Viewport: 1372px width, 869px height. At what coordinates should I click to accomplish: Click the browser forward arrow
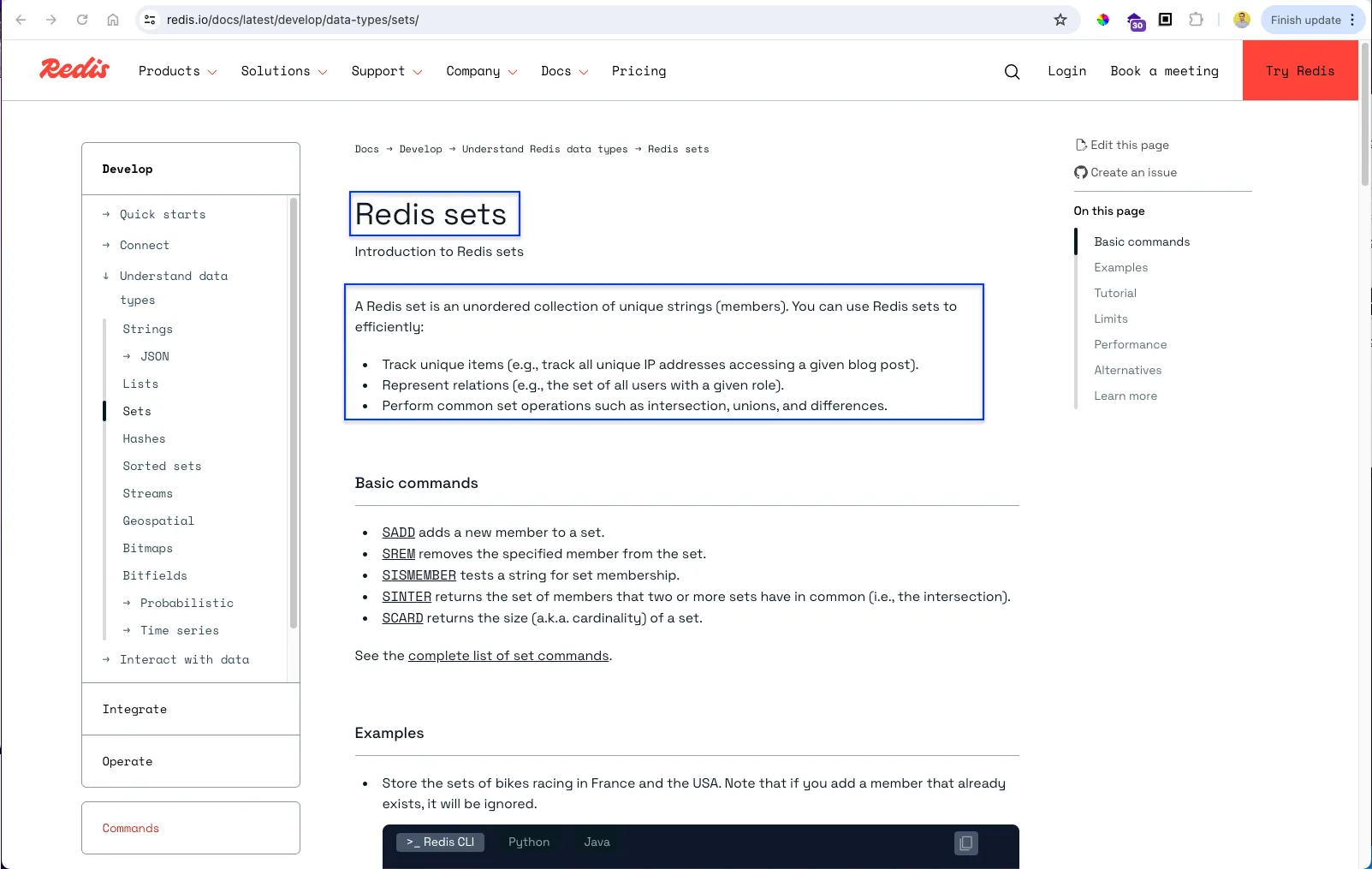51,20
